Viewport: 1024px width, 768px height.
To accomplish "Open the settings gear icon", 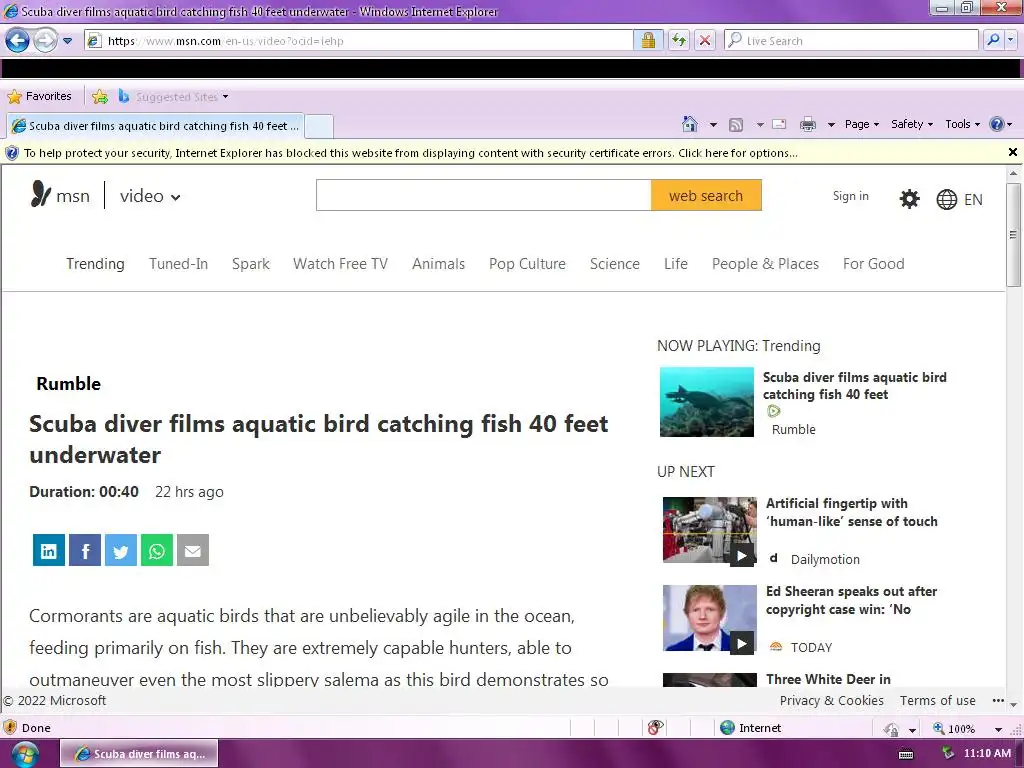I will click(x=909, y=199).
